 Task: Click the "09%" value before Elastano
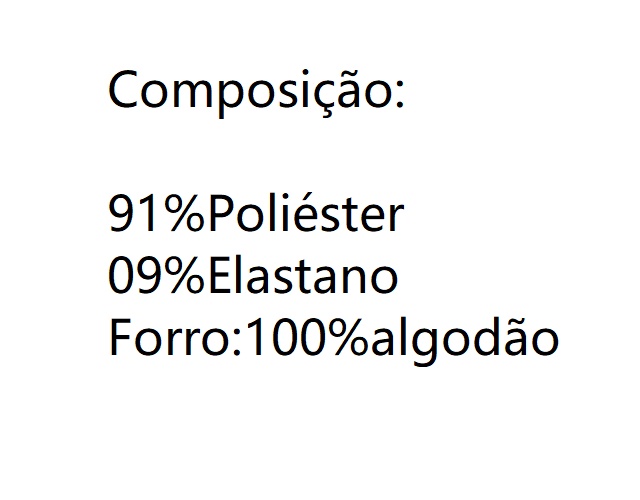point(157,276)
